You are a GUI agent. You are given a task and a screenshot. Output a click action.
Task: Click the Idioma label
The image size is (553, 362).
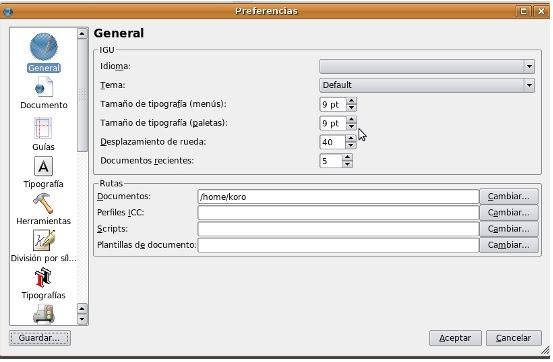click(x=115, y=66)
